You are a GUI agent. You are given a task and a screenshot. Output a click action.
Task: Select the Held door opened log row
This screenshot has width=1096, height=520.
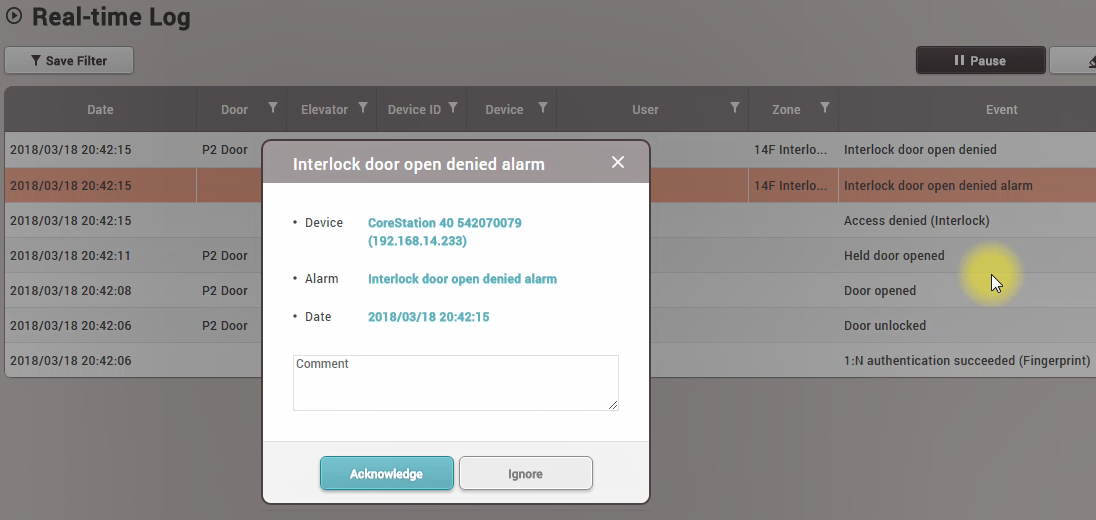893,255
